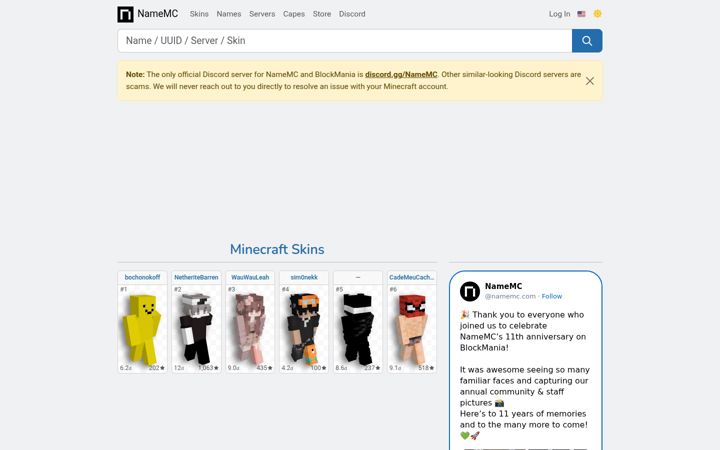Select the grey-haired skin #2

pyautogui.click(x=196, y=328)
